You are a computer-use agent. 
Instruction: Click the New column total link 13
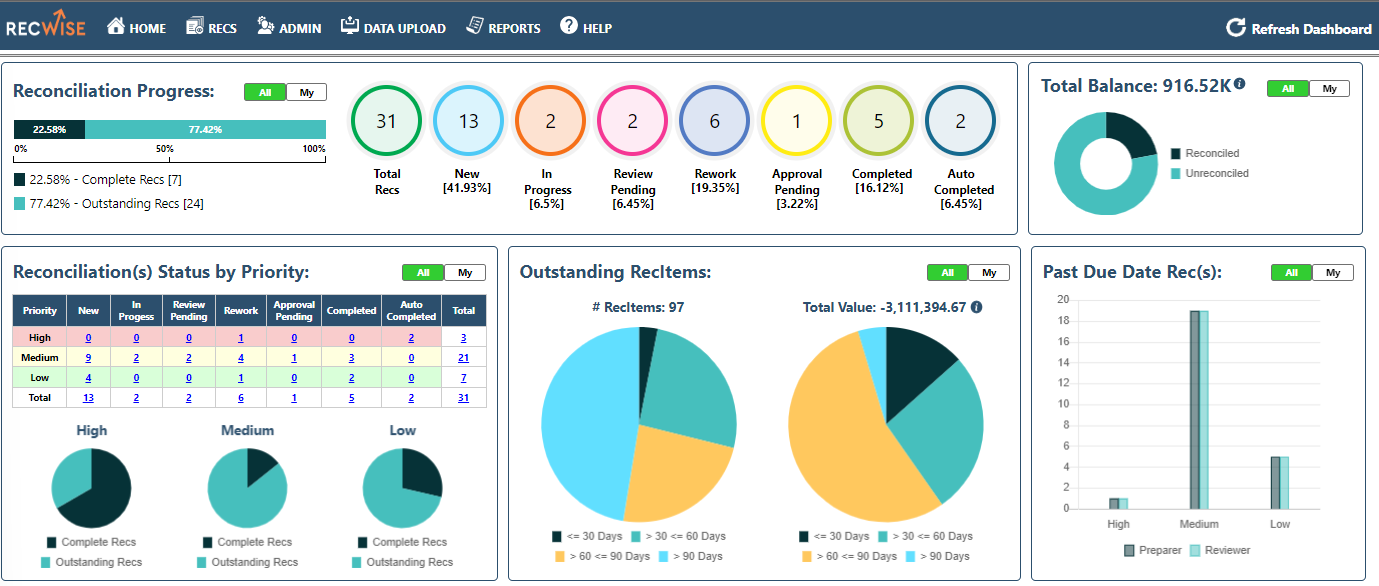tap(88, 397)
